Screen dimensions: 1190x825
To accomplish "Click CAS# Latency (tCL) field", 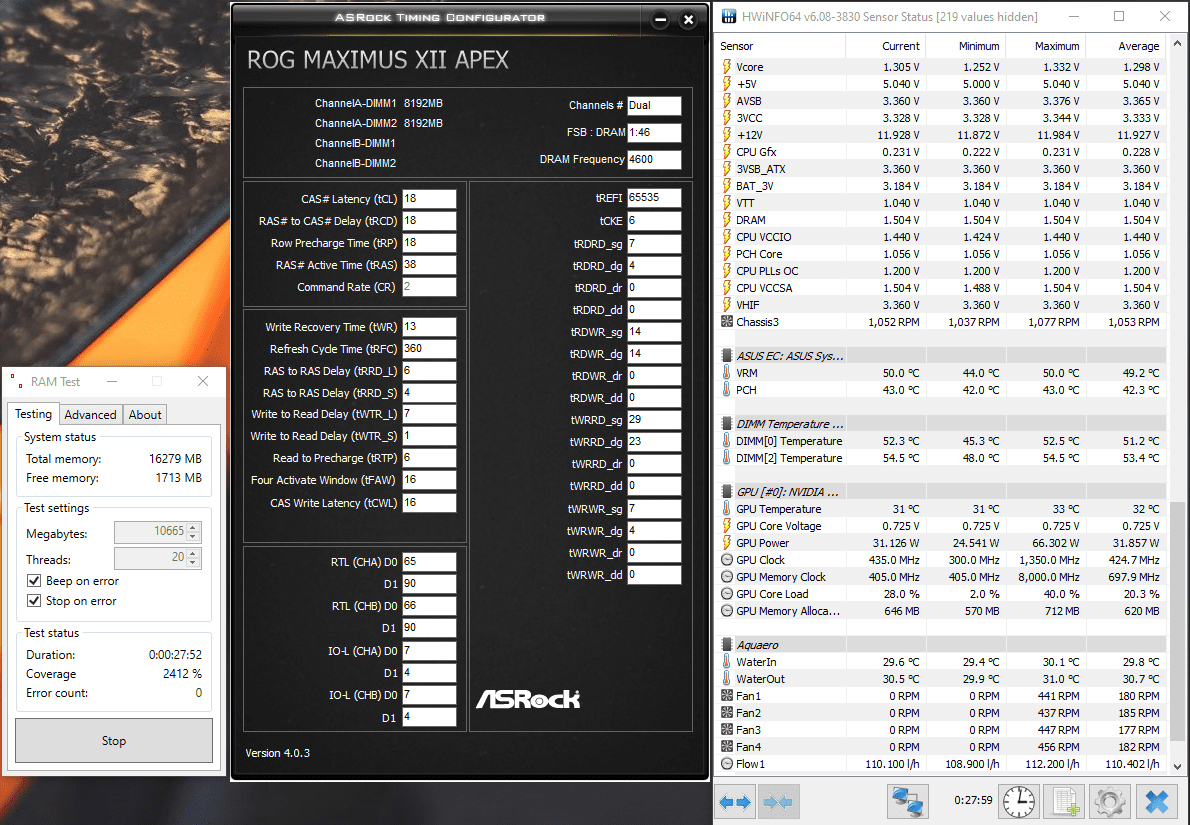I will click(429, 199).
